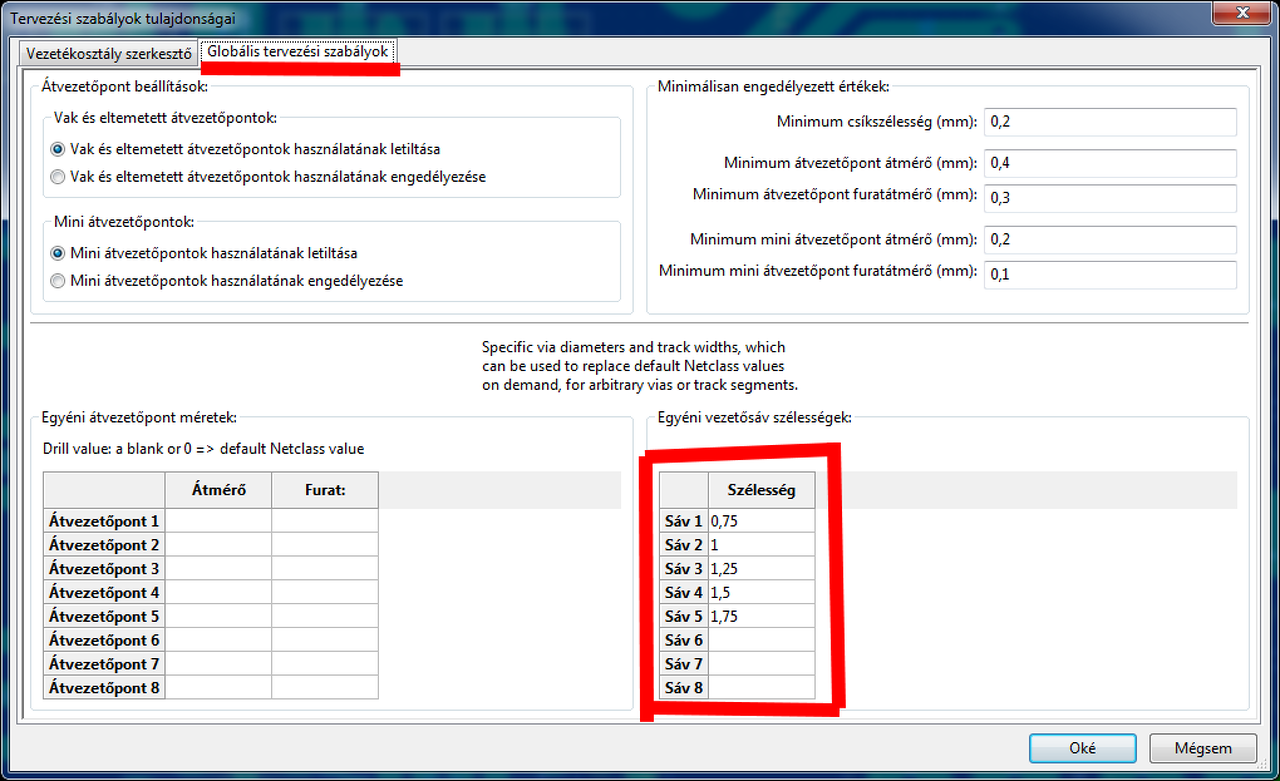Click the Minimum átvezetőpont furatátmérő field
The width and height of the screenshot is (1280, 781).
coord(1111,197)
